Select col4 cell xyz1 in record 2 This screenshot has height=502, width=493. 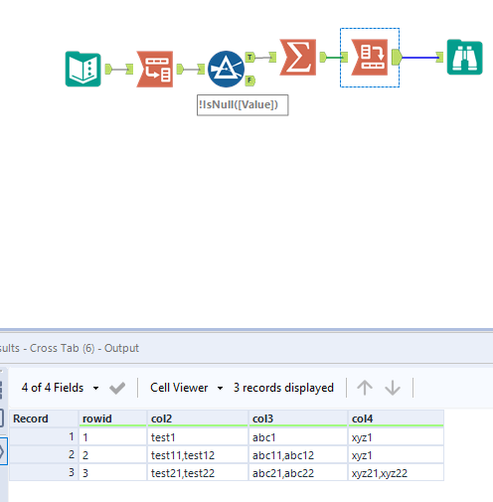(x=396, y=455)
